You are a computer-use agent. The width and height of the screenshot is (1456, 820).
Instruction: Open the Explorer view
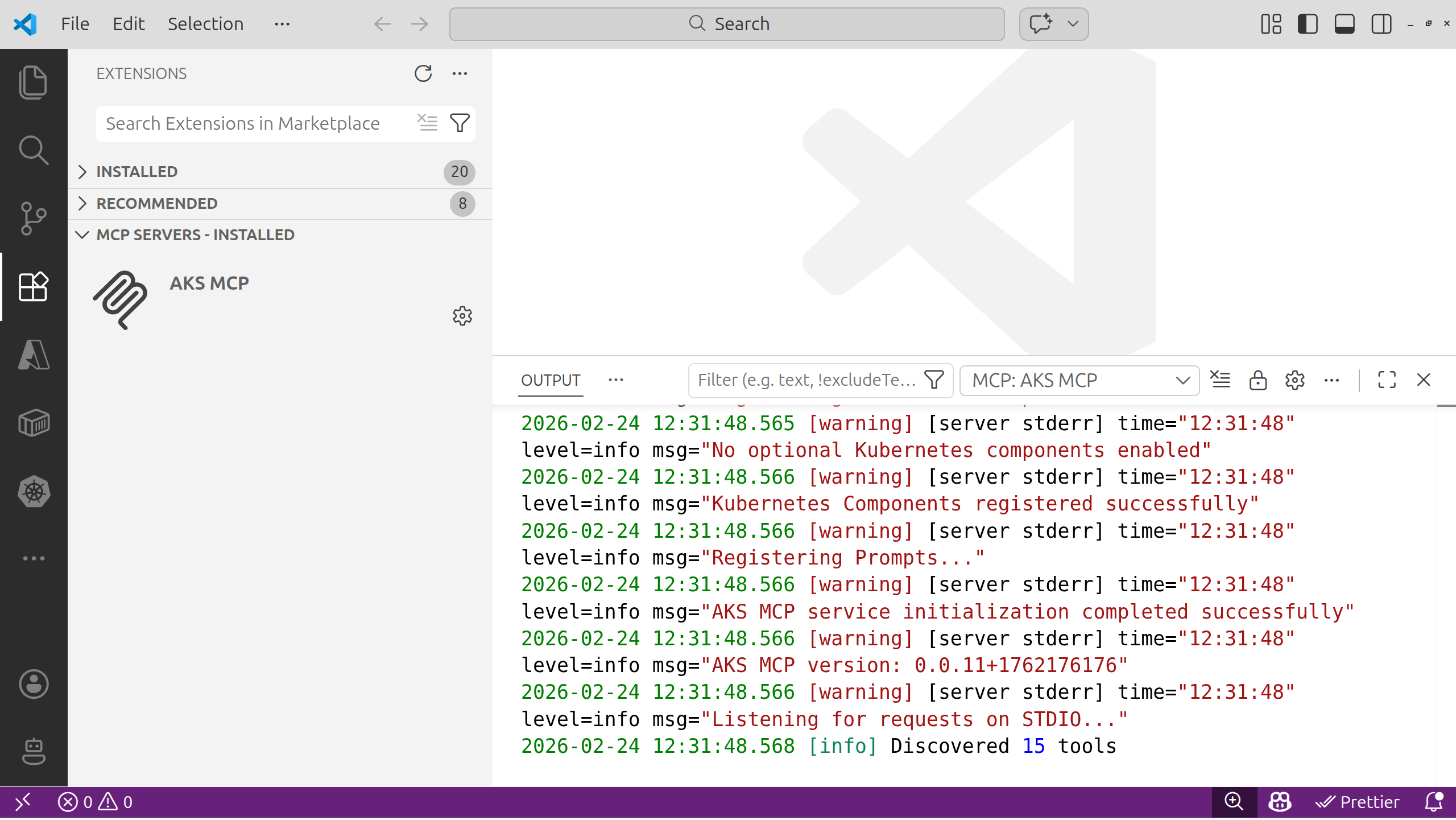33,81
